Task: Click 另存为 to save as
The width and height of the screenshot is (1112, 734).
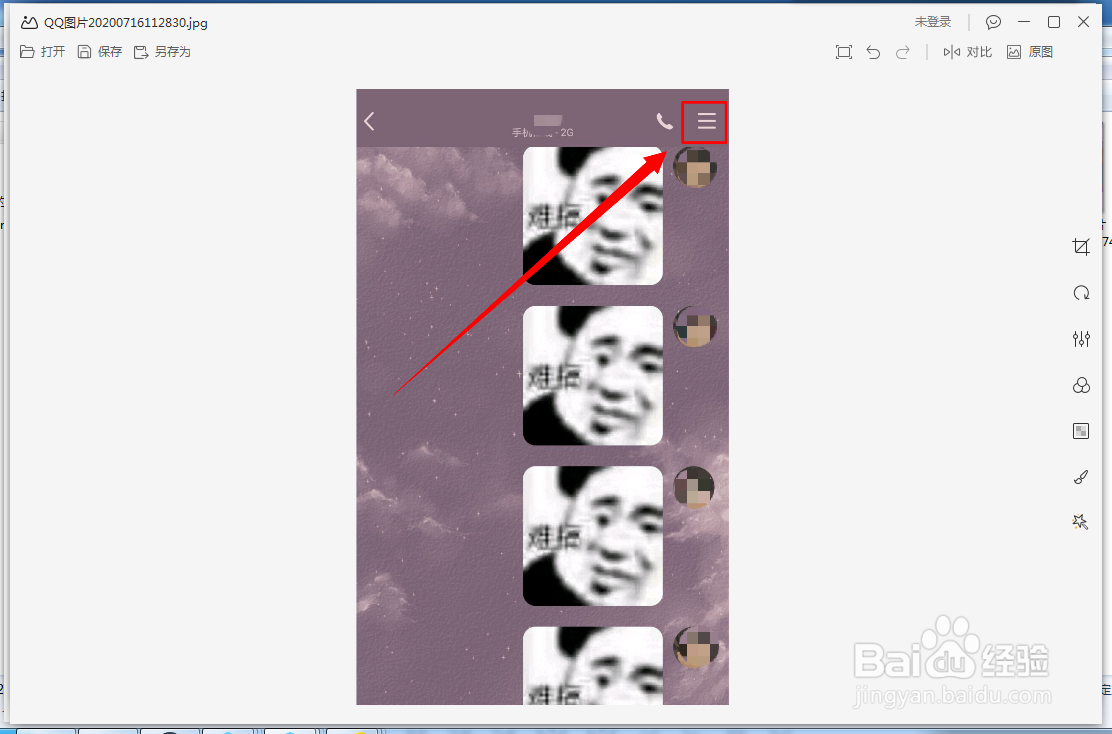Action: [x=162, y=52]
